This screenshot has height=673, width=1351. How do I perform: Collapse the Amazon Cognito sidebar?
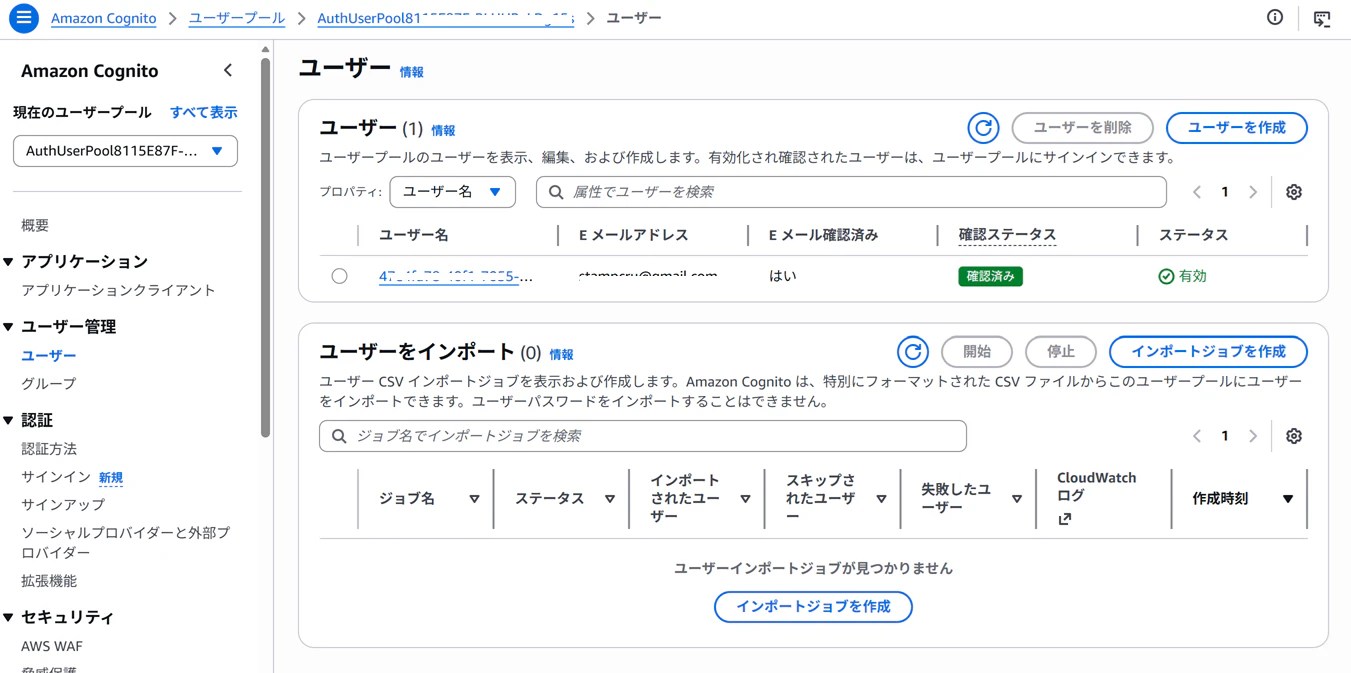tap(228, 70)
